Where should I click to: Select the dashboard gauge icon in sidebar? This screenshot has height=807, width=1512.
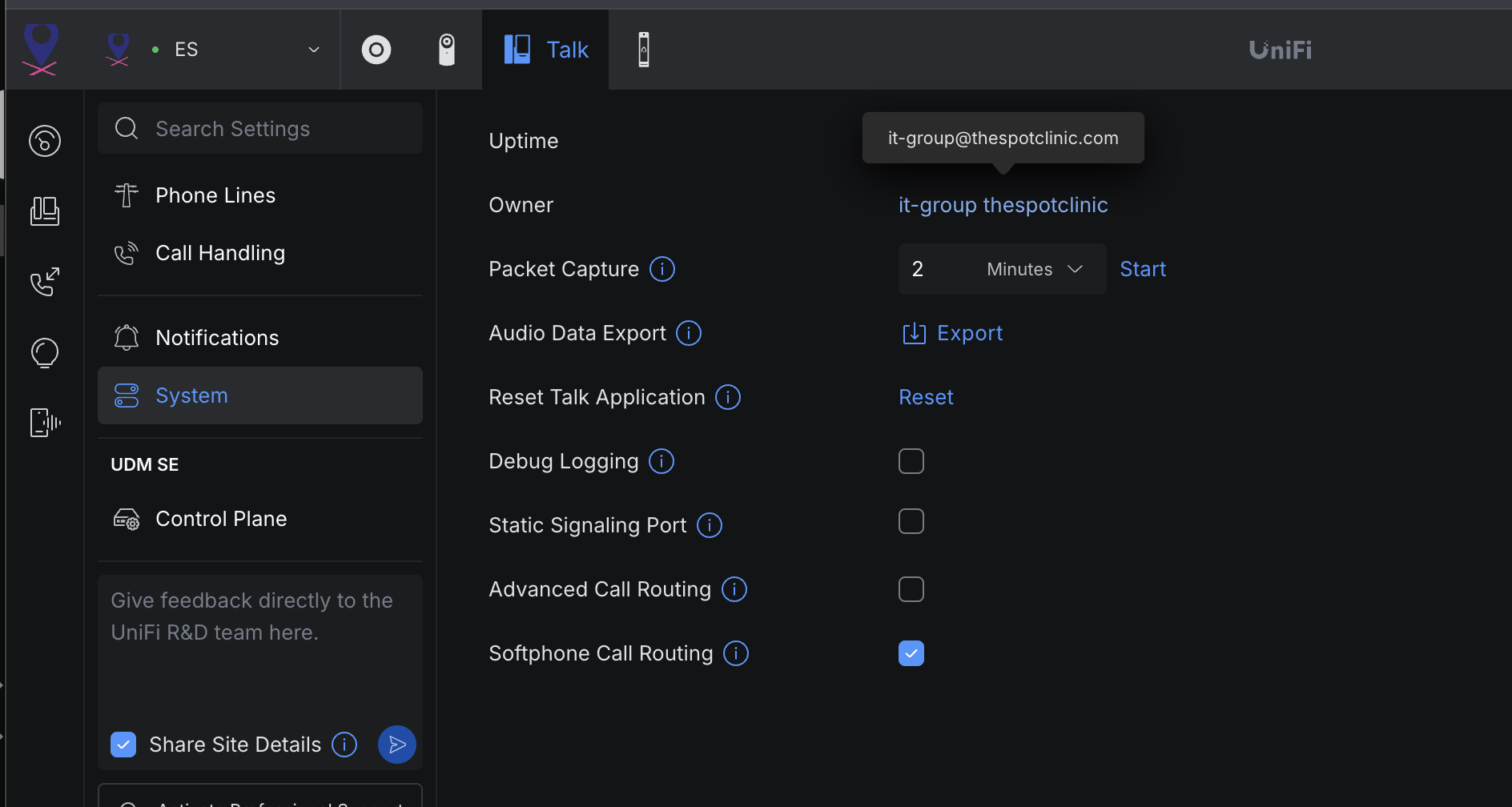tap(44, 141)
